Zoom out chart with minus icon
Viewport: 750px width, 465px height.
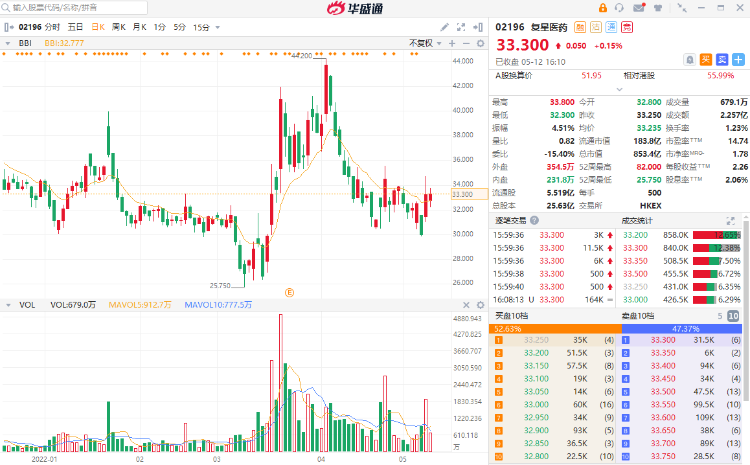466,43
